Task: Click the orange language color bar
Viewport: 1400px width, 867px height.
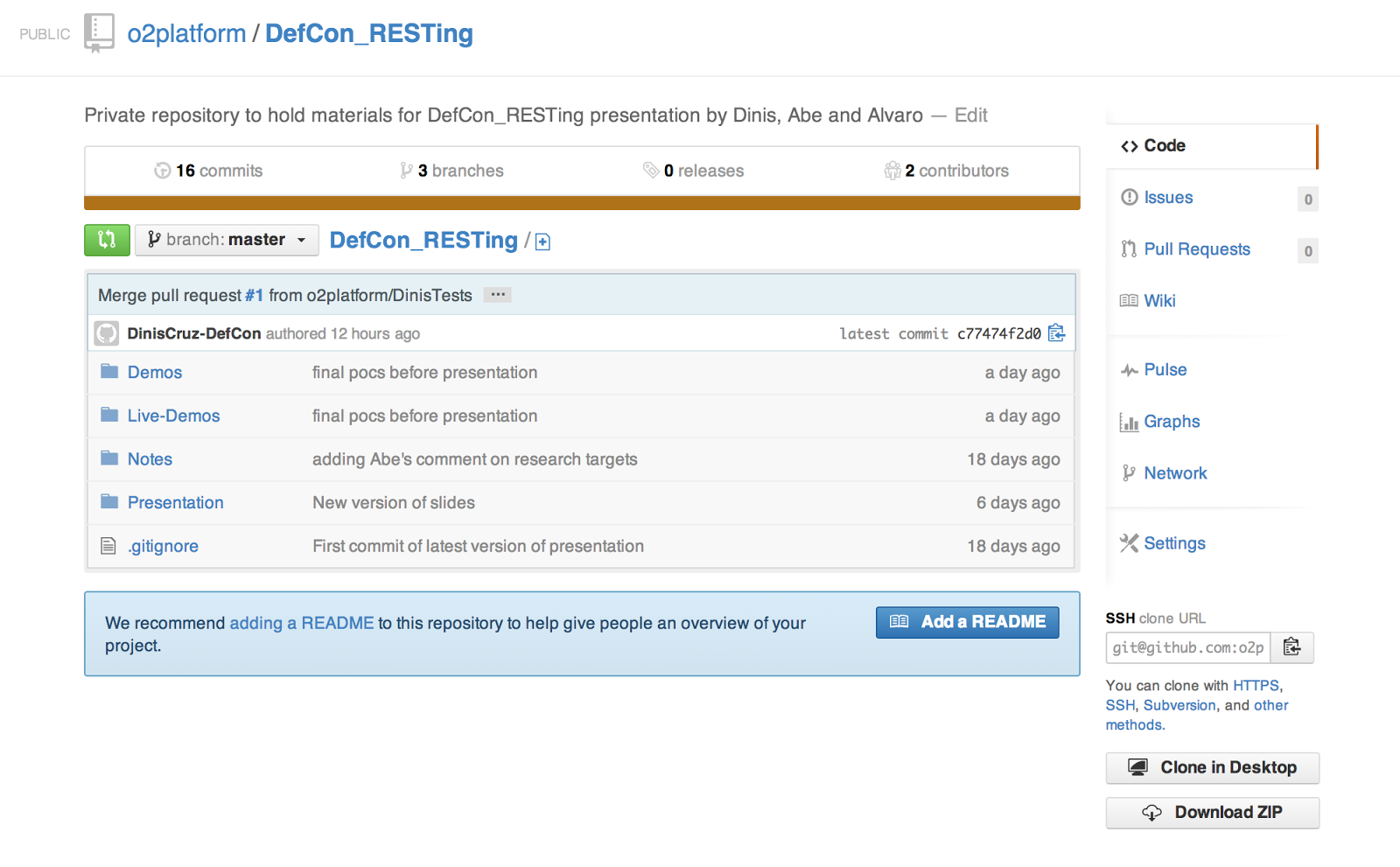Action: coord(582,203)
